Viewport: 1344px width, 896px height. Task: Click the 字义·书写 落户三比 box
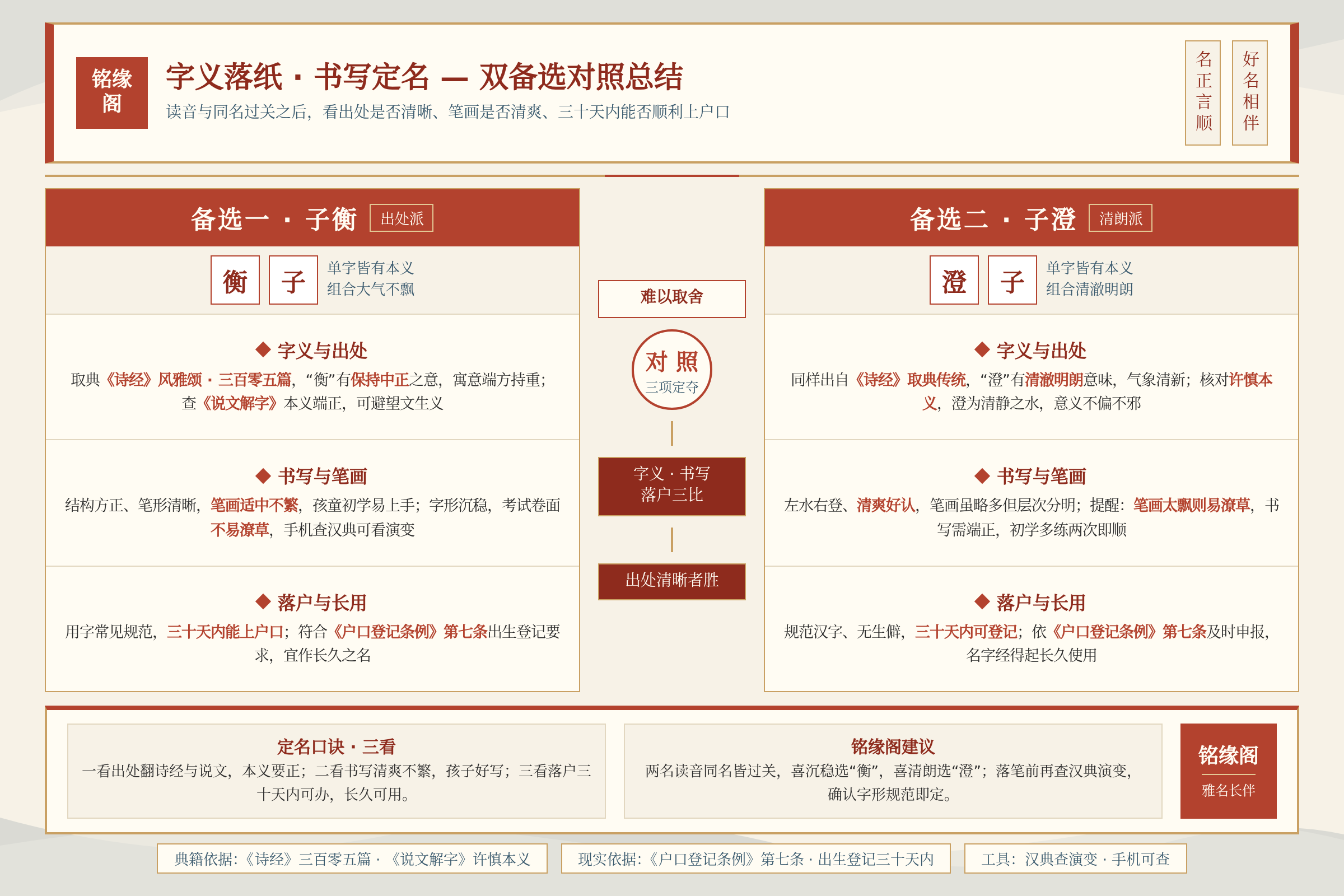pyautogui.click(x=672, y=486)
